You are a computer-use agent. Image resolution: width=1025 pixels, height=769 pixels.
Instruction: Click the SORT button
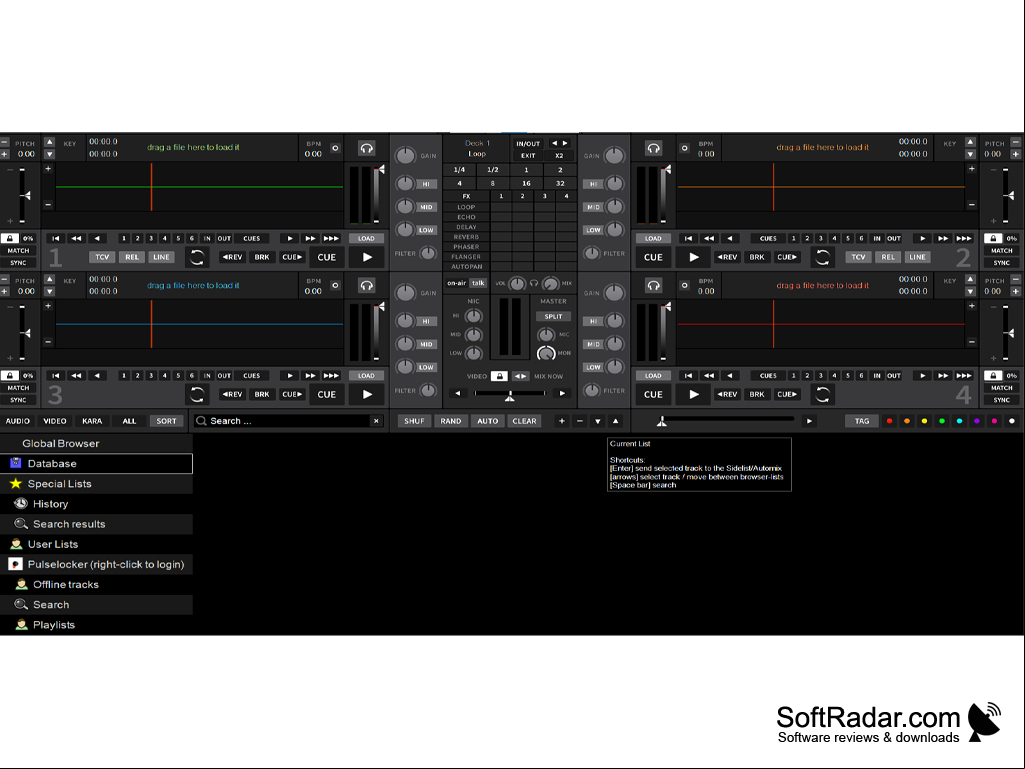(x=166, y=421)
